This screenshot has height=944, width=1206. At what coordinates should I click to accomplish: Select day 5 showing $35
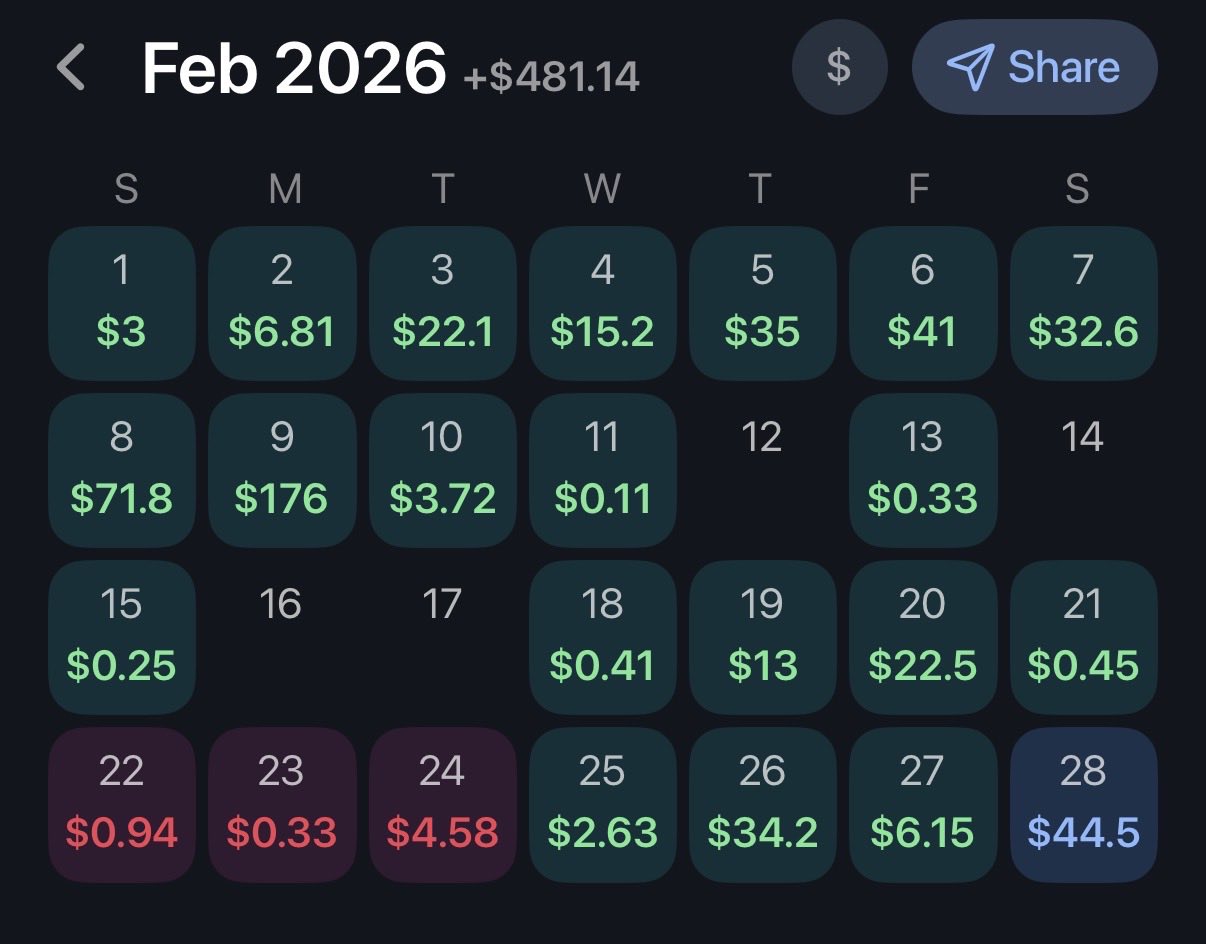(x=762, y=303)
